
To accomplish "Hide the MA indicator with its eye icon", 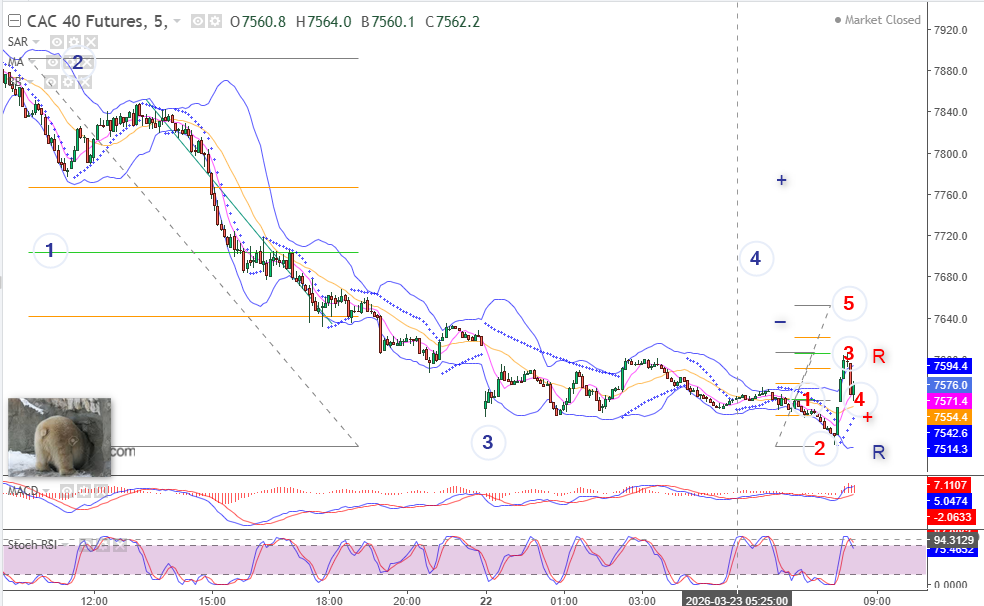I will (x=53, y=61).
